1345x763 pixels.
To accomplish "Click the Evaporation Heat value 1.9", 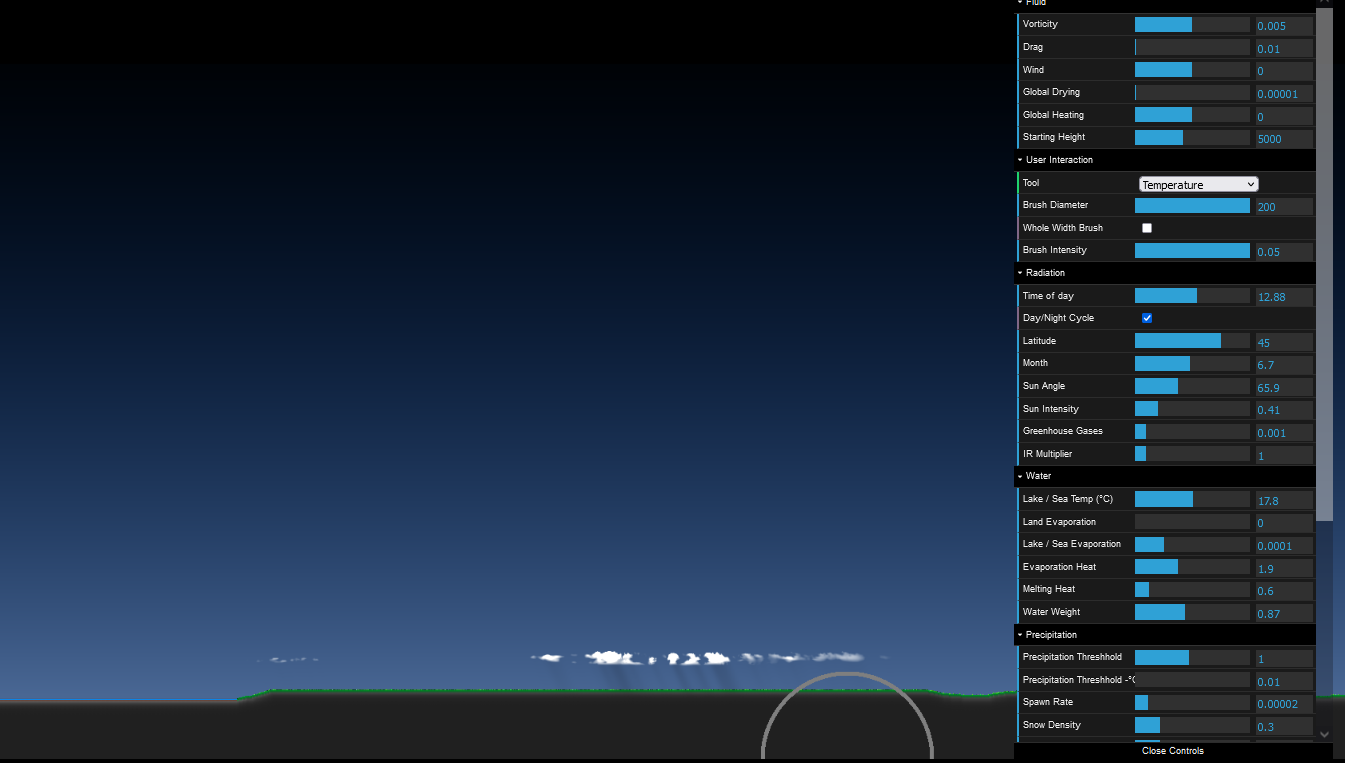I will click(1284, 568).
